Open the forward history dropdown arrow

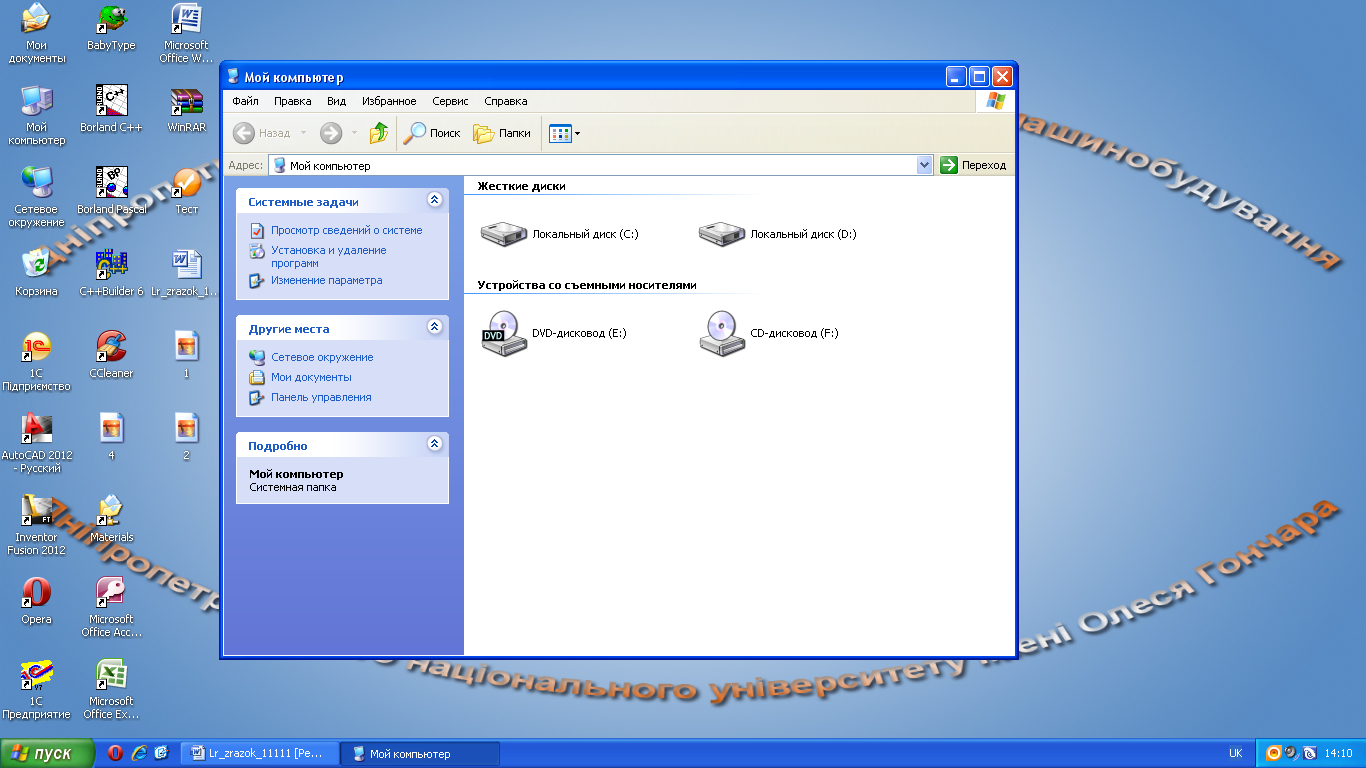click(354, 133)
